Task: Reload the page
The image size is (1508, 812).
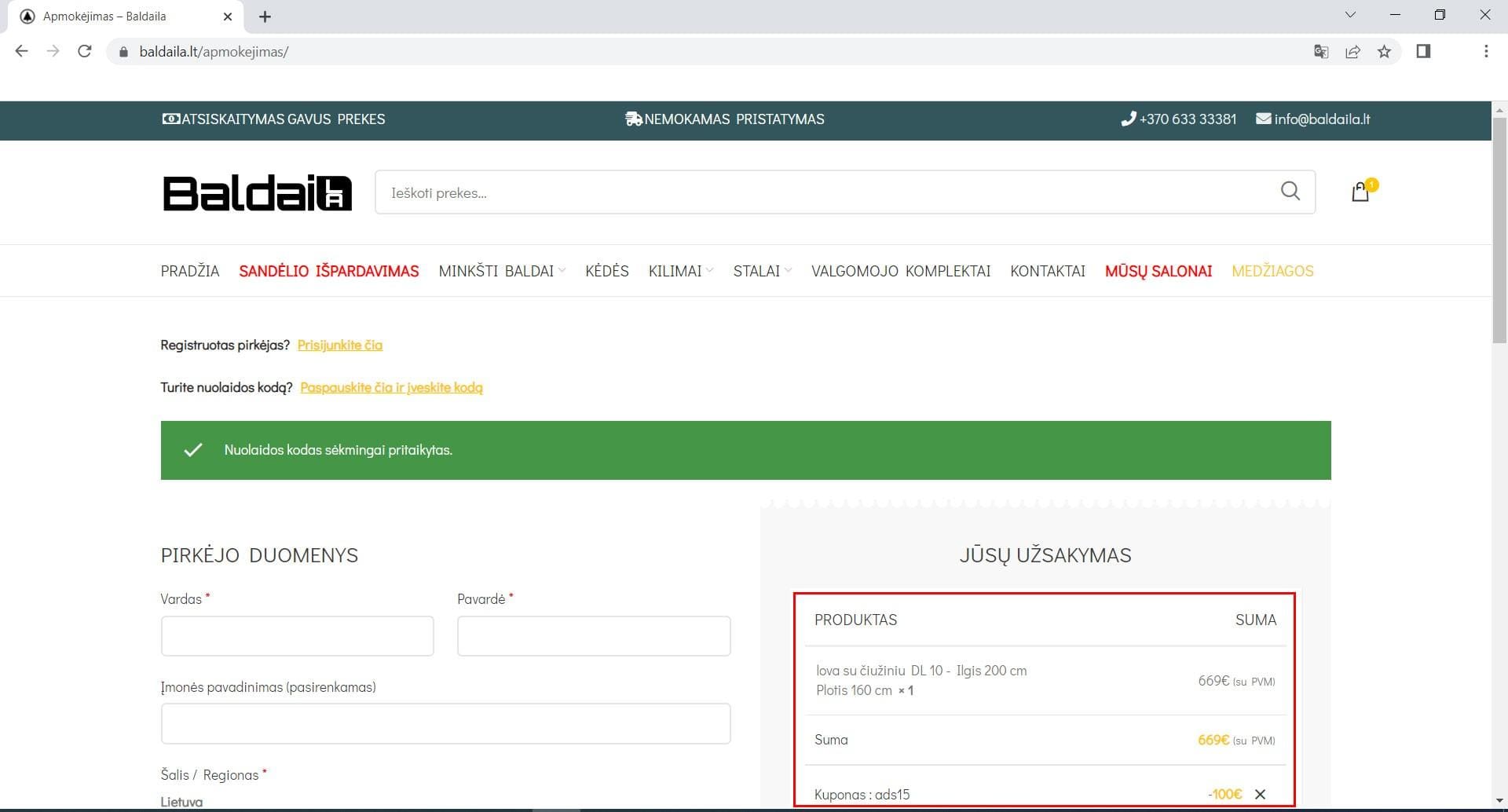Action: (x=85, y=51)
